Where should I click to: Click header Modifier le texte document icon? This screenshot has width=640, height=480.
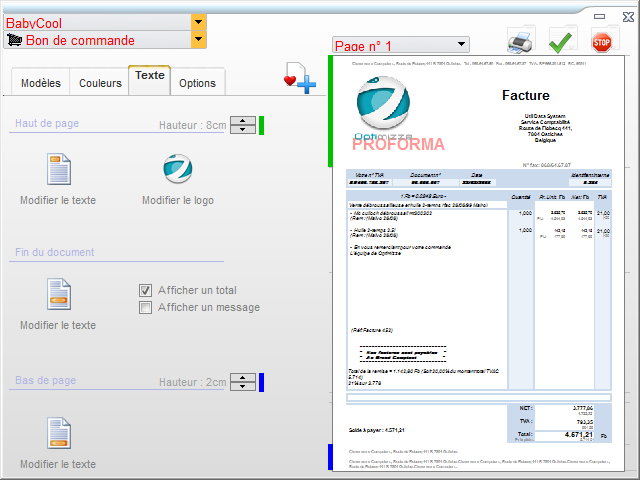58,169
